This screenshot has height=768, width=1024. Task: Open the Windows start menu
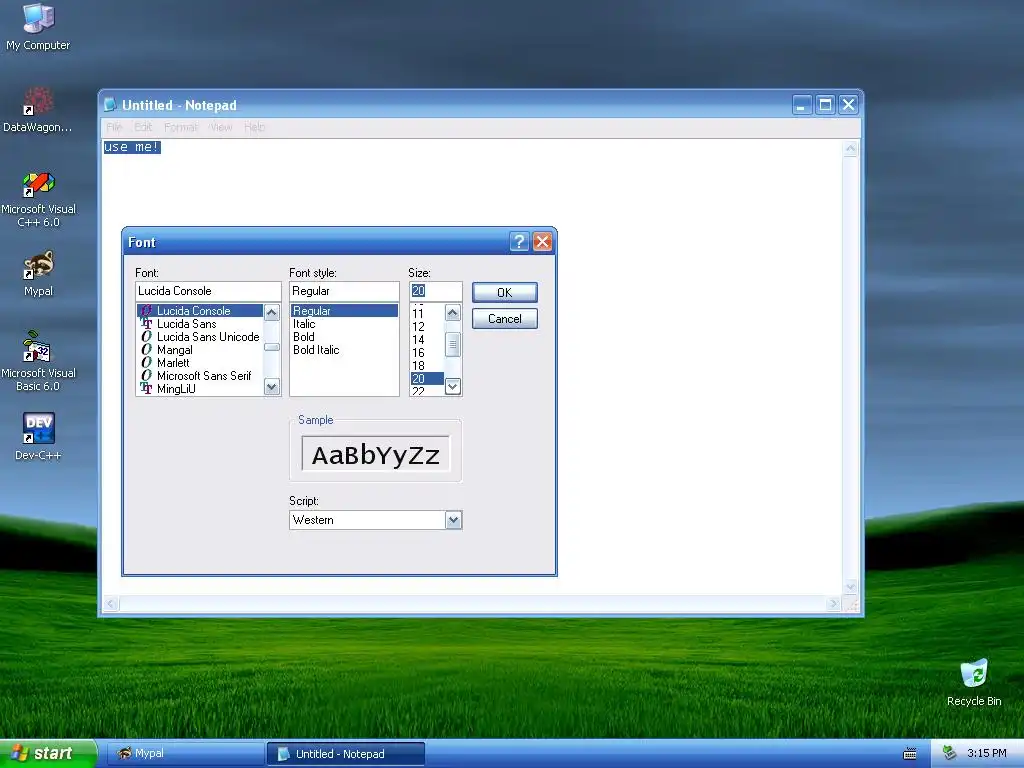click(48, 754)
